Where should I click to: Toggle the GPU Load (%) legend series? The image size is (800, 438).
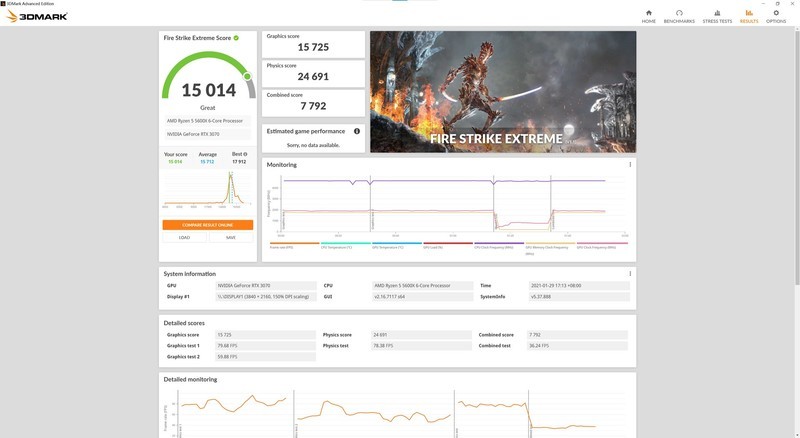(x=447, y=246)
